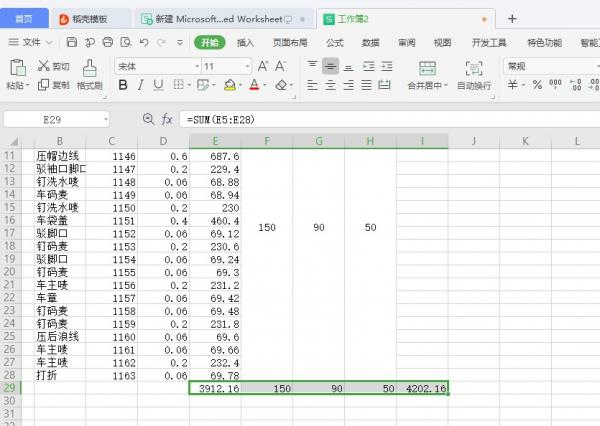Click the decrease indent icon
The width and height of the screenshot is (600, 426).
coord(368,66)
